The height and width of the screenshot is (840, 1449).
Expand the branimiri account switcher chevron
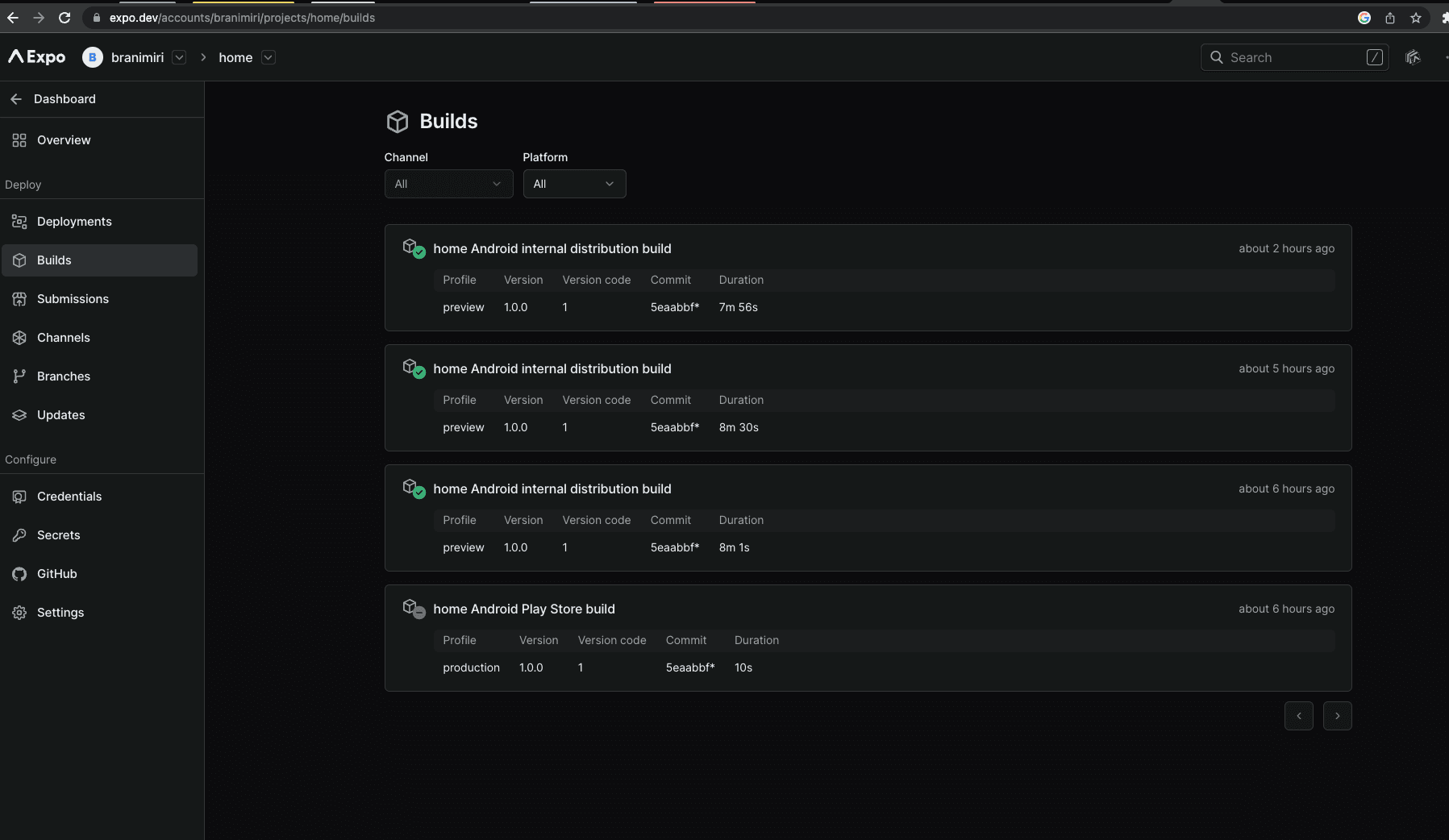(x=179, y=57)
